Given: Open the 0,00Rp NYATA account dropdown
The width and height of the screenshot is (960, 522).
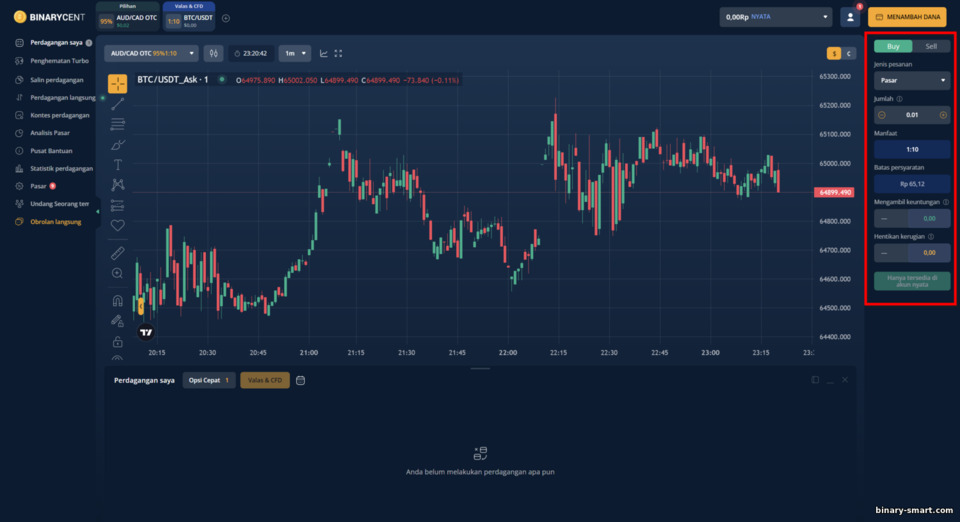Looking at the screenshot, I should [x=776, y=17].
